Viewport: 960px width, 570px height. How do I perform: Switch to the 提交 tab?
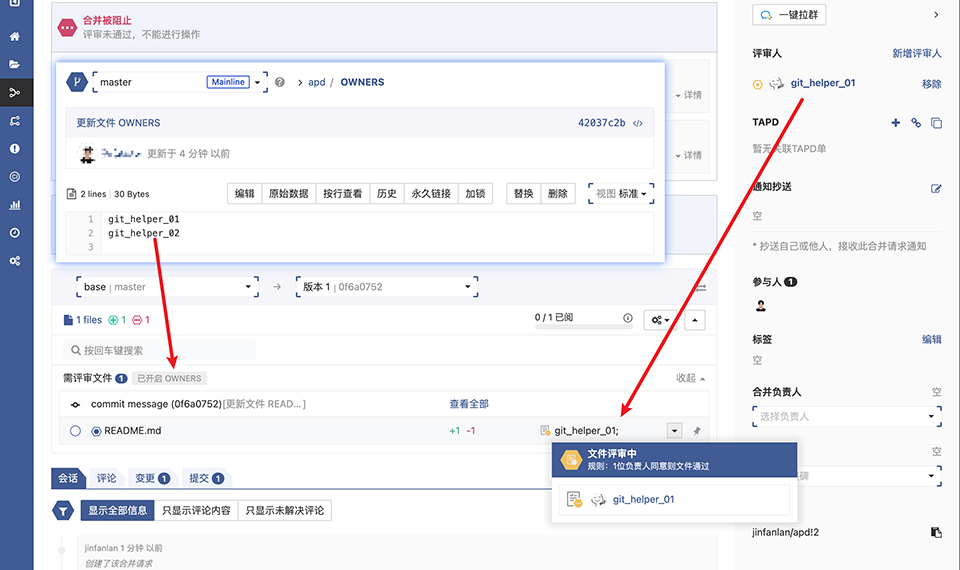(x=205, y=478)
